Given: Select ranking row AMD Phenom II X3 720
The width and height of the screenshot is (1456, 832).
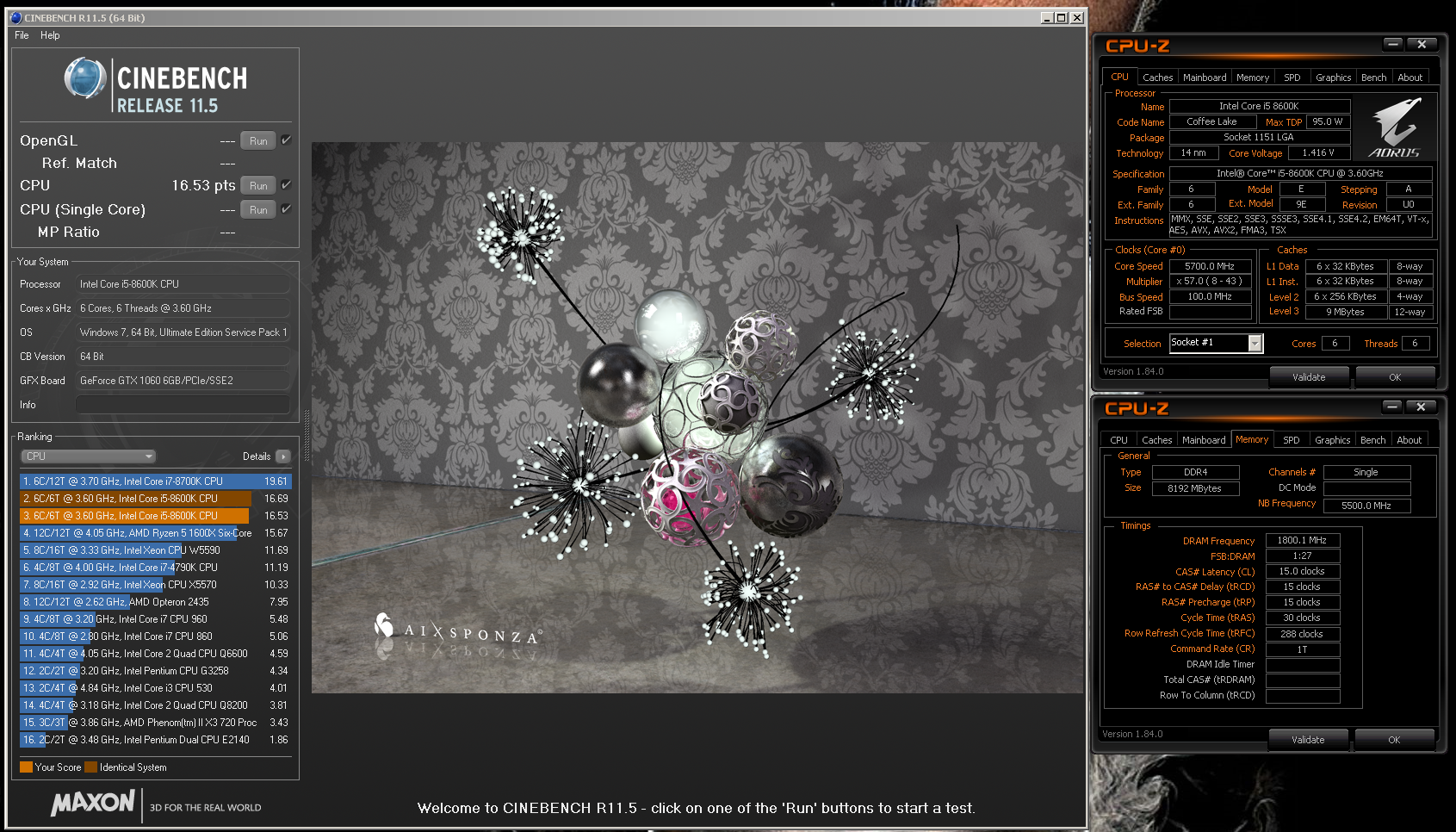Looking at the screenshot, I should pos(156,723).
